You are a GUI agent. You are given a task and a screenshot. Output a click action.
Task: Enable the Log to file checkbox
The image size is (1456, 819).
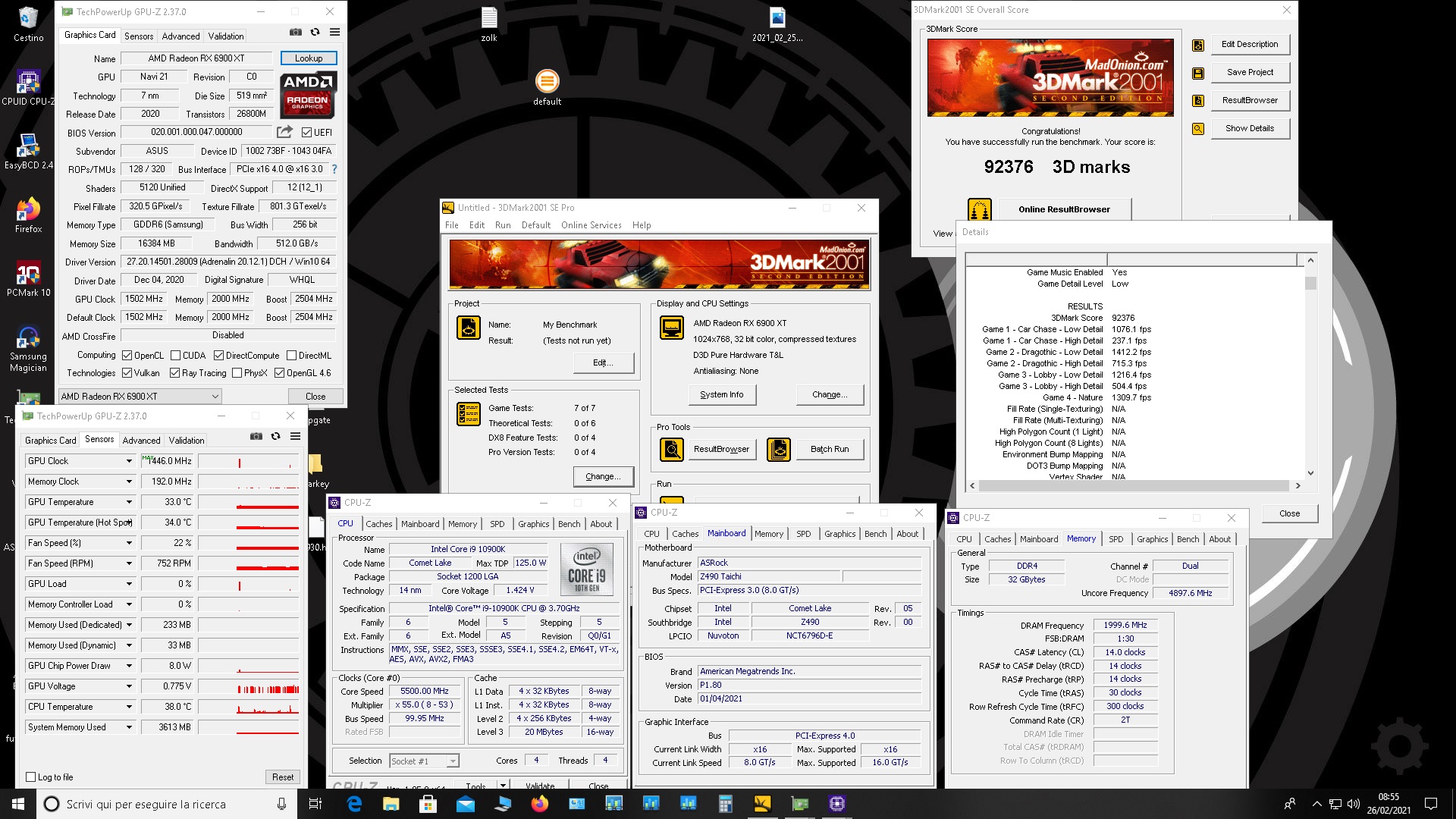point(31,777)
